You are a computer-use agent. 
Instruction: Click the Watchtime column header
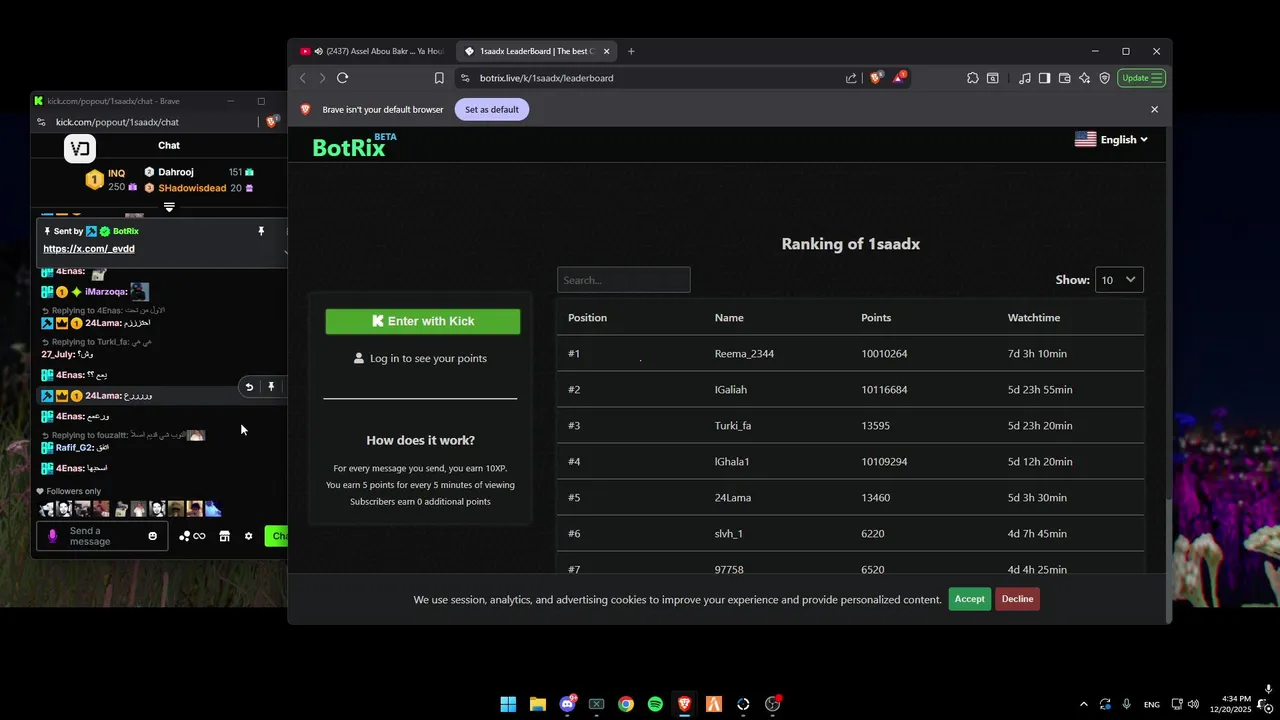click(x=1034, y=318)
